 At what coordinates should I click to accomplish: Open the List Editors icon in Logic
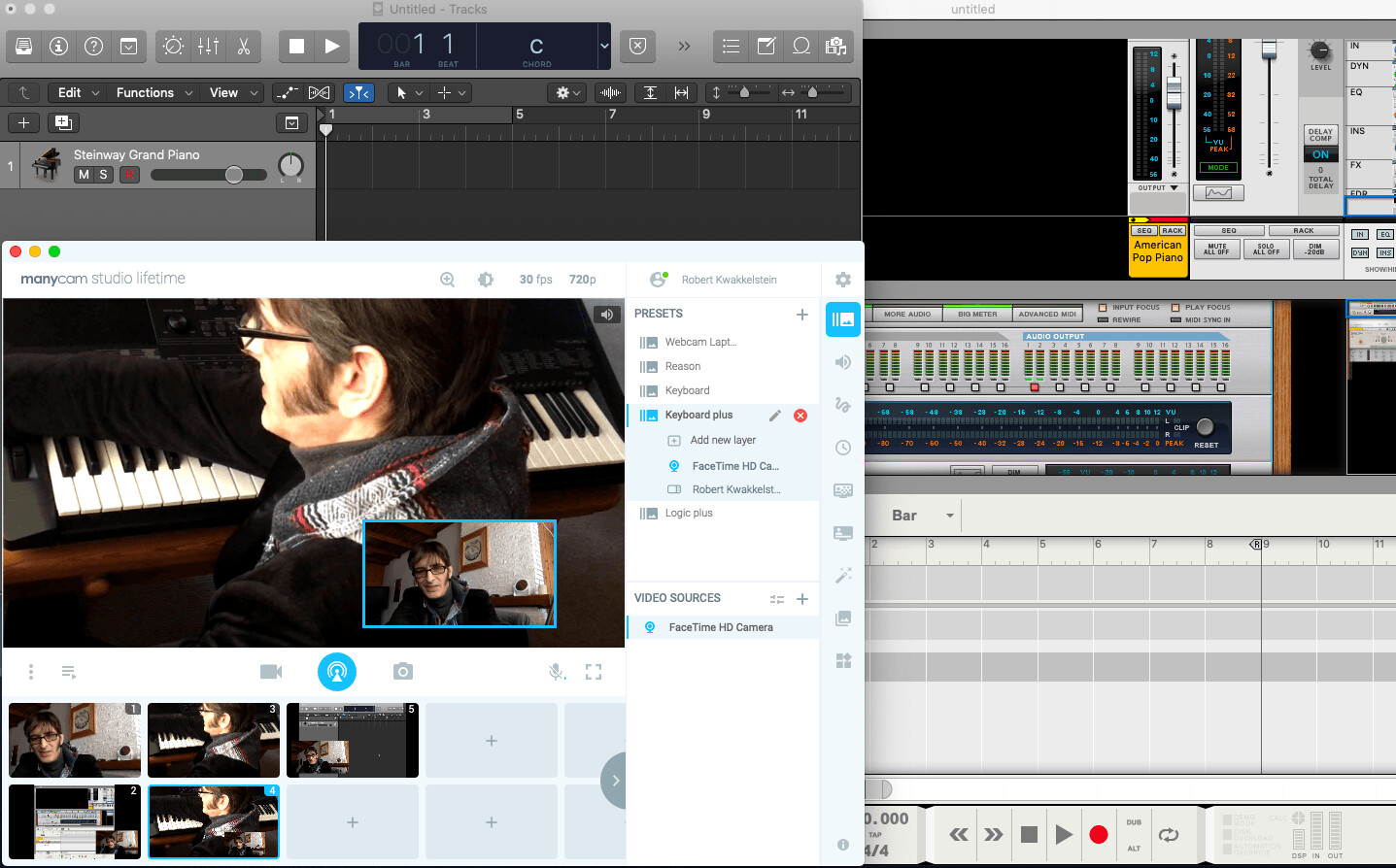click(732, 46)
